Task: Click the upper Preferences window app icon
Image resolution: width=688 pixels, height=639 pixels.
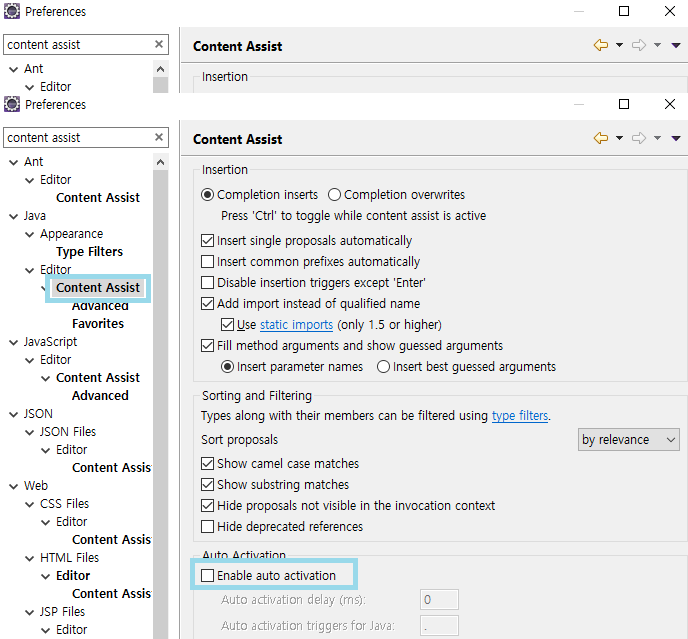Action: [x=12, y=11]
